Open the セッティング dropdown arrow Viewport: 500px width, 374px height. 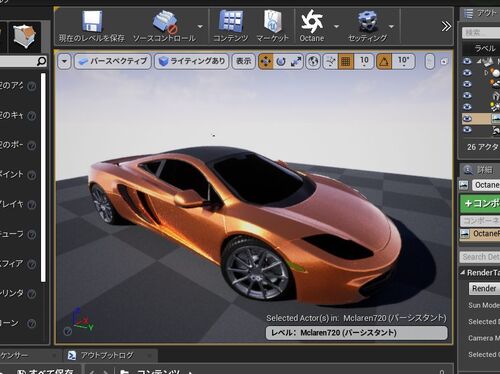click(x=391, y=26)
